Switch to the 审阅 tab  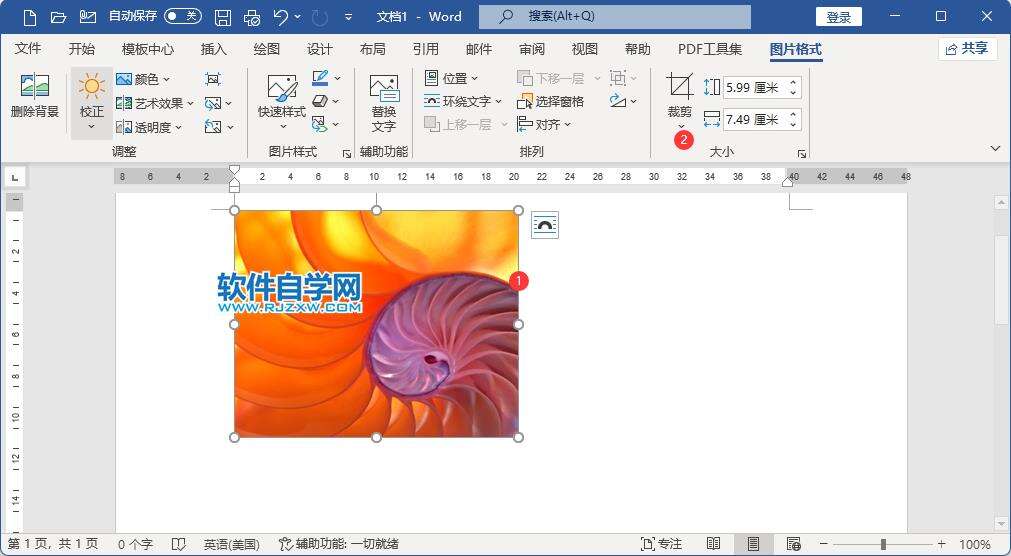(531, 48)
